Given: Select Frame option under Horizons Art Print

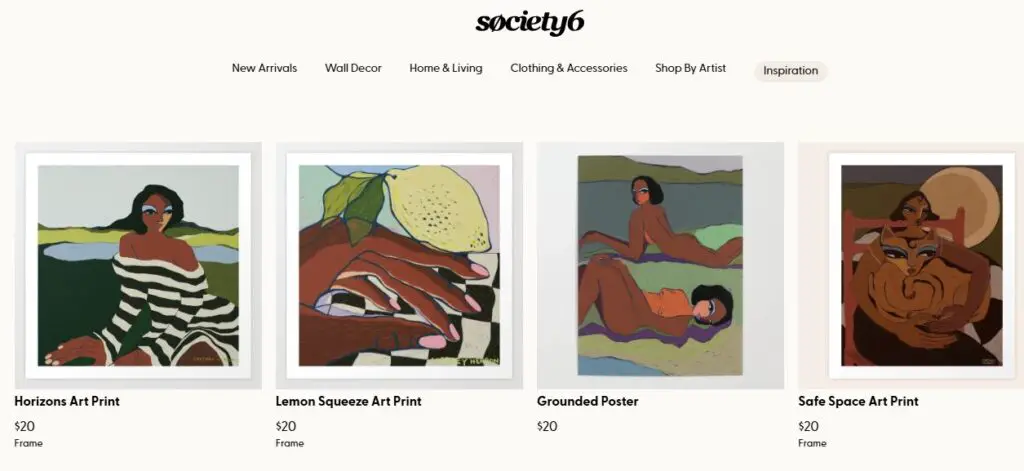Looking at the screenshot, I should (29, 443).
